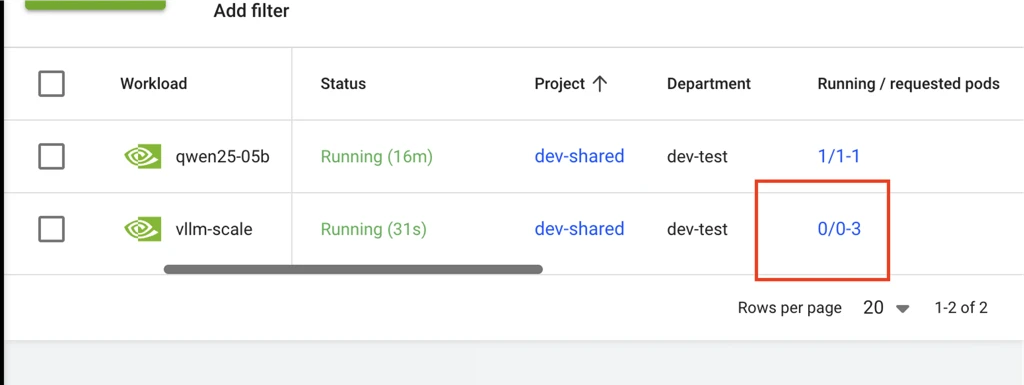This screenshot has width=1024, height=385.
Task: Click the green button above the table
Action: (x=95, y=5)
